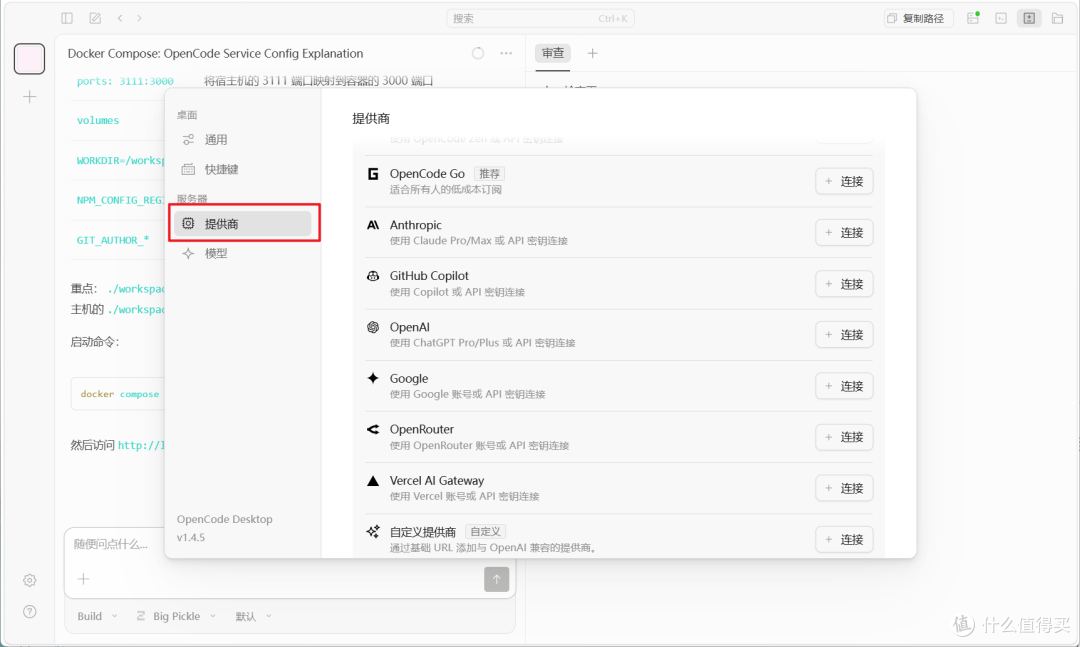Open 通用 settings section
This screenshot has width=1080, height=647.
(x=242, y=140)
